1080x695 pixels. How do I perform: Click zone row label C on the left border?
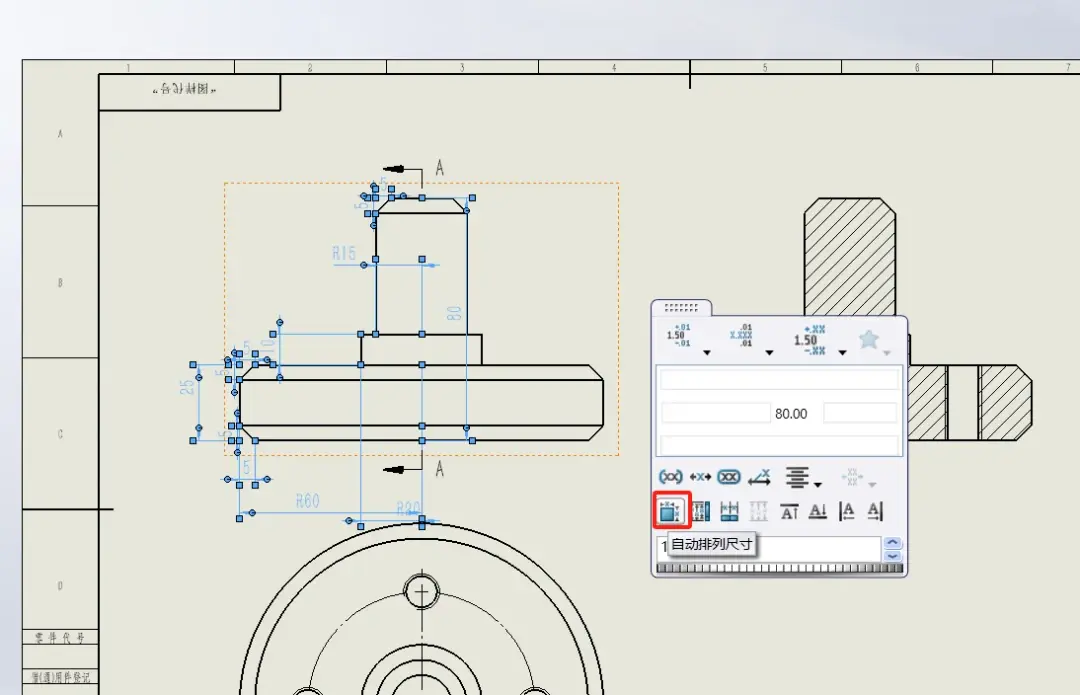(x=60, y=434)
